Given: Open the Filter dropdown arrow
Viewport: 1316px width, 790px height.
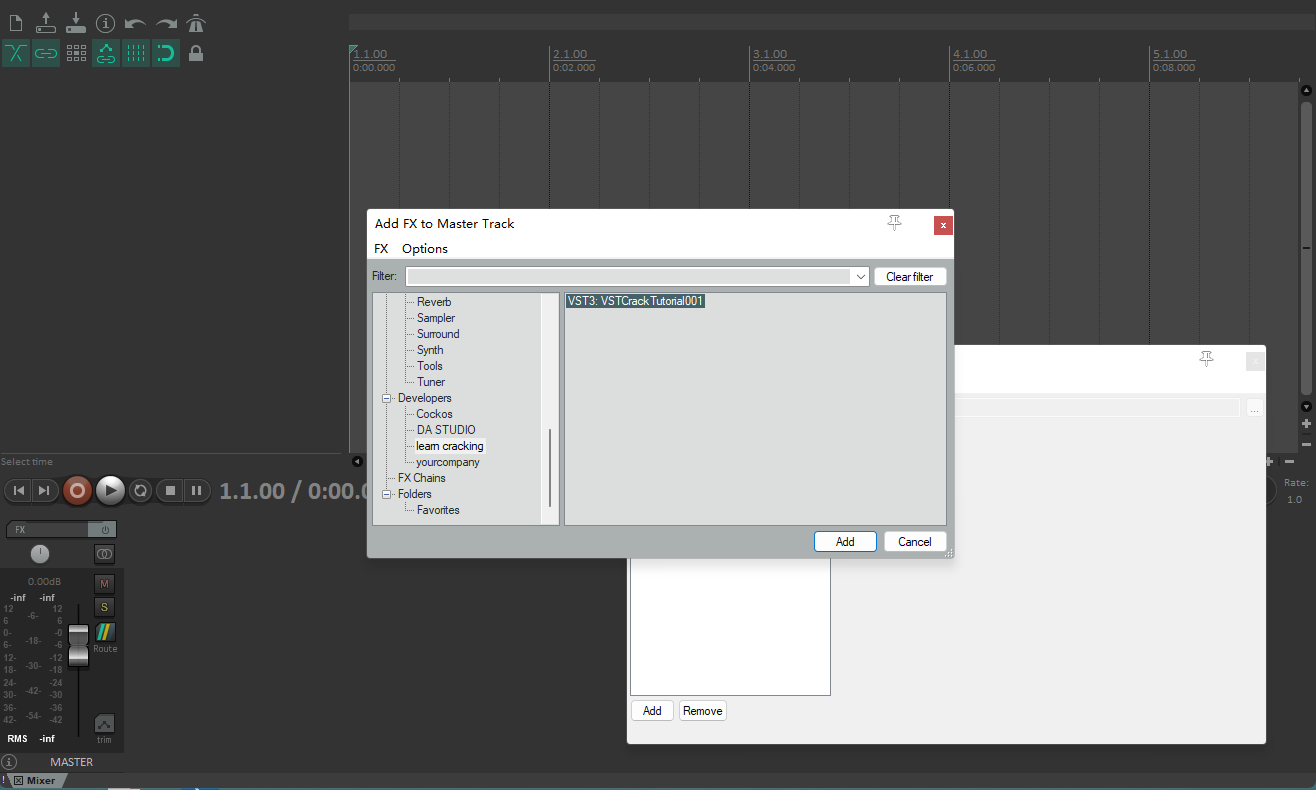Looking at the screenshot, I should (x=859, y=277).
